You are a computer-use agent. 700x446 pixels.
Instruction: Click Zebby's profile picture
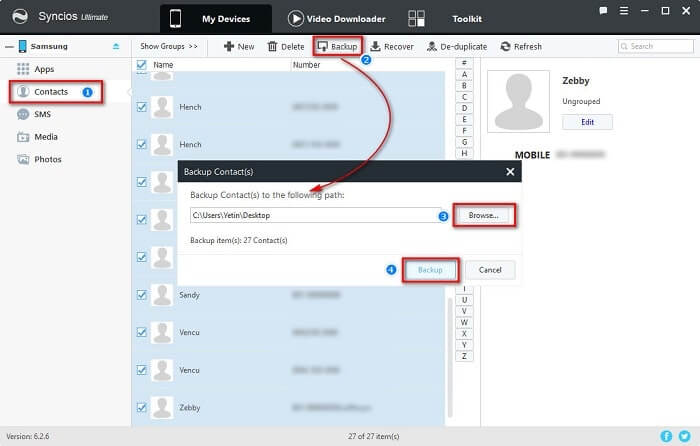(518, 101)
